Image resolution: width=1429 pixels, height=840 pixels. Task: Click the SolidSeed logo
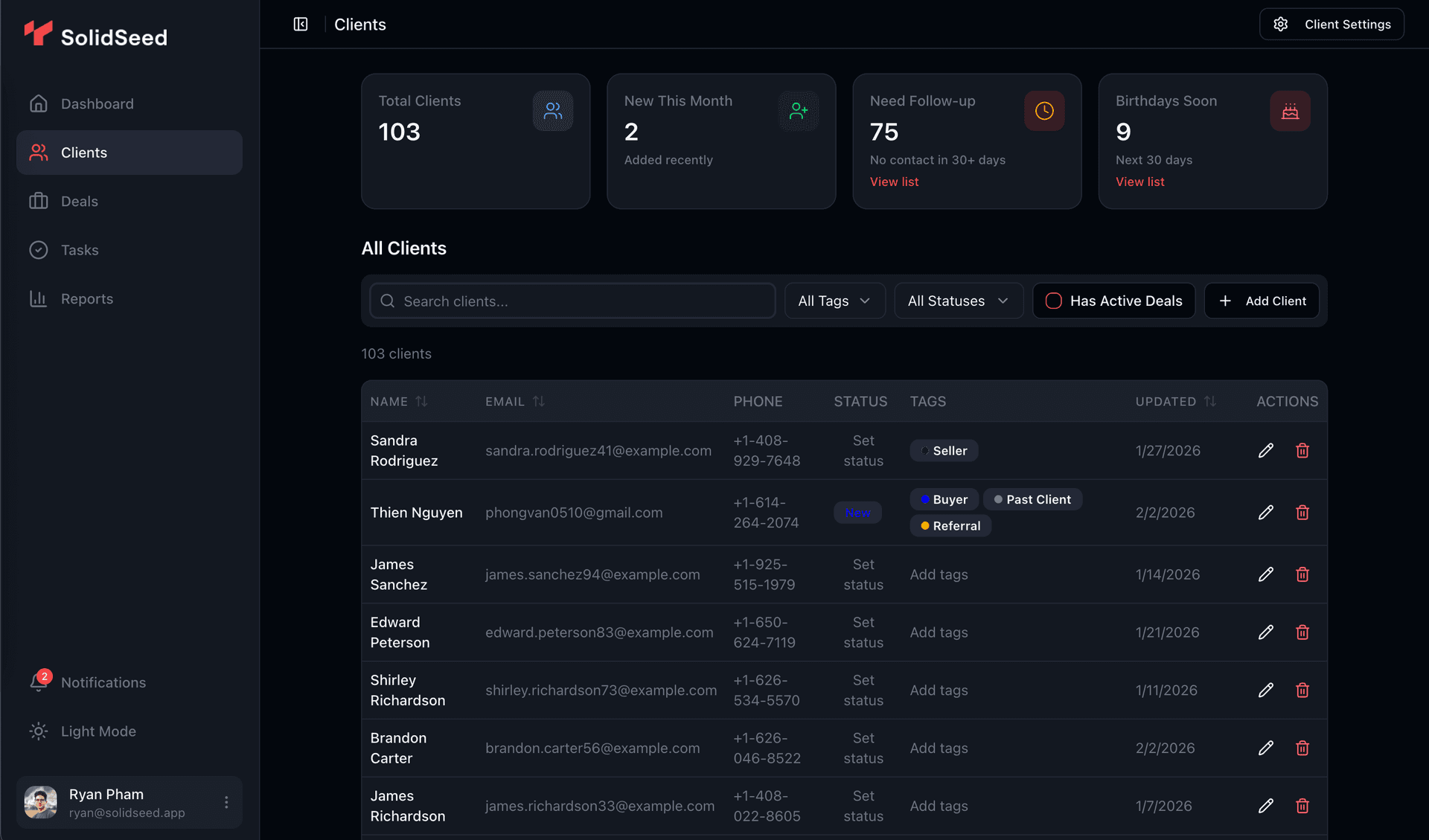point(96,34)
